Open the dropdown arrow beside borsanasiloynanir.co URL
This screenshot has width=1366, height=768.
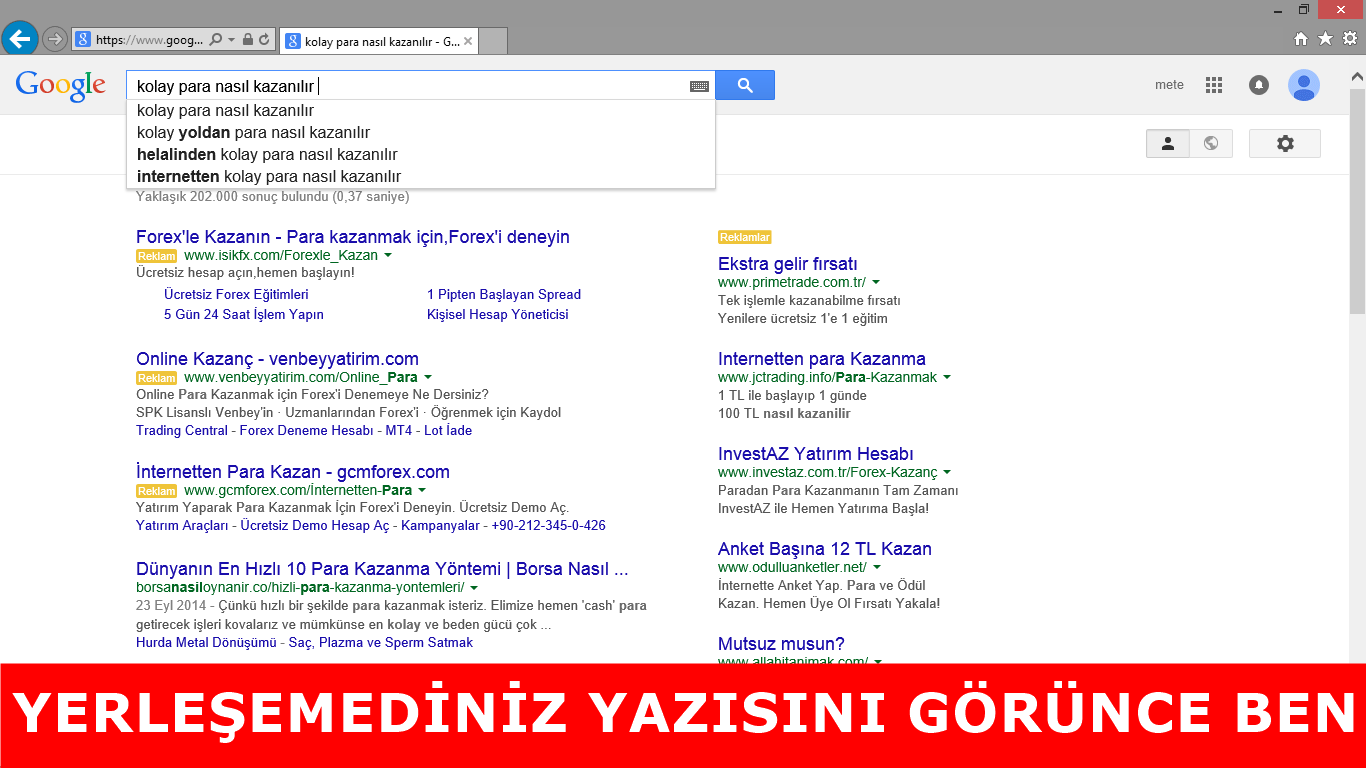(x=474, y=588)
